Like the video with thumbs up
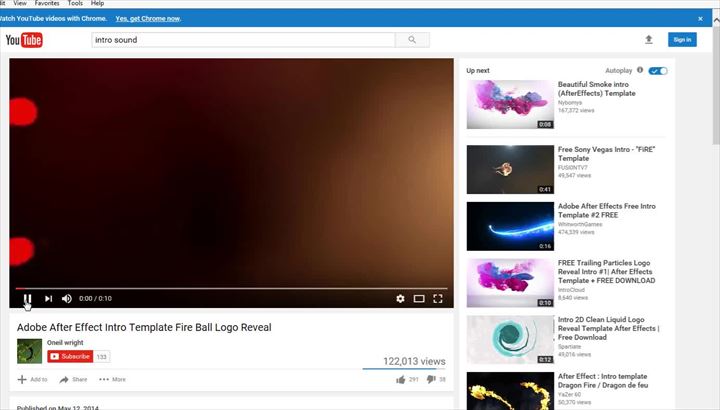The width and height of the screenshot is (720, 410). click(x=401, y=379)
